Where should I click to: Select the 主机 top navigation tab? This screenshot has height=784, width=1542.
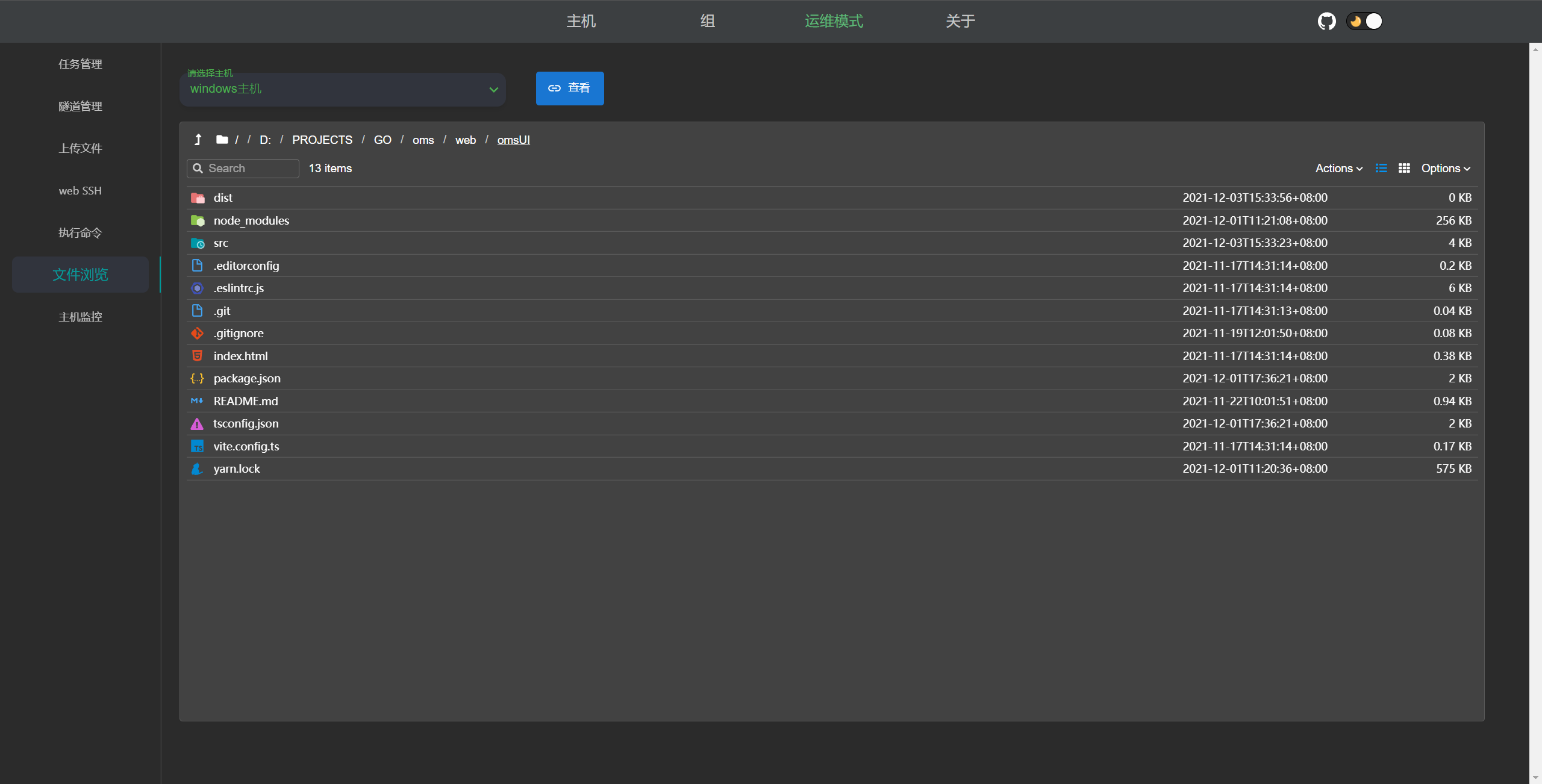tap(581, 22)
